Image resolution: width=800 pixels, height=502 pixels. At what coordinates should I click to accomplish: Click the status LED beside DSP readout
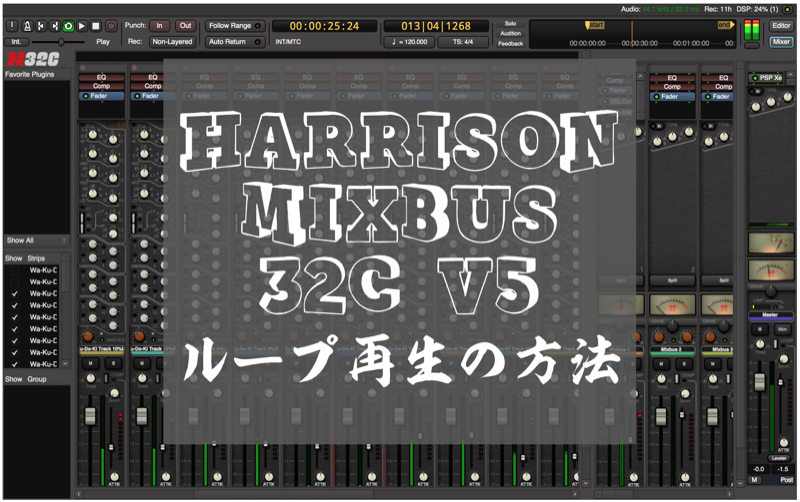pyautogui.click(x=788, y=9)
